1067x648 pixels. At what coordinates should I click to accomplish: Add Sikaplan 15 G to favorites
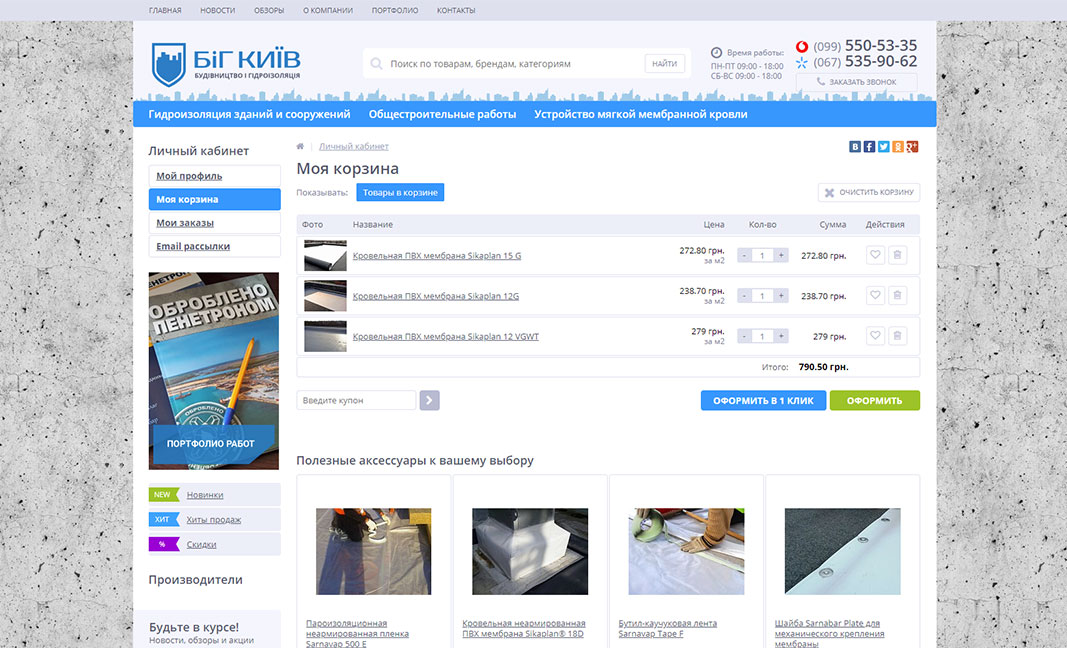point(875,255)
